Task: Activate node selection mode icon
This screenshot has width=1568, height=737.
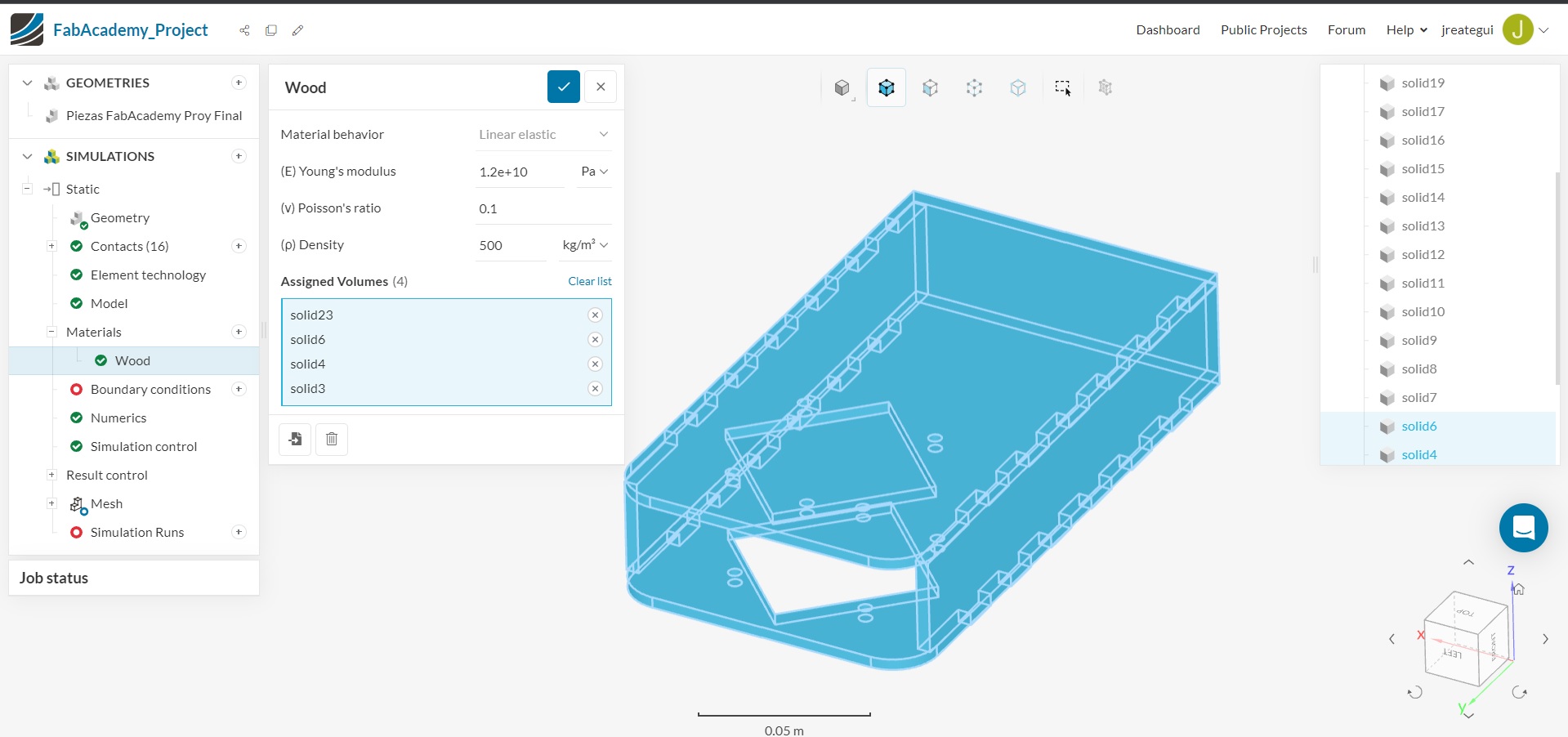Action: (x=974, y=87)
